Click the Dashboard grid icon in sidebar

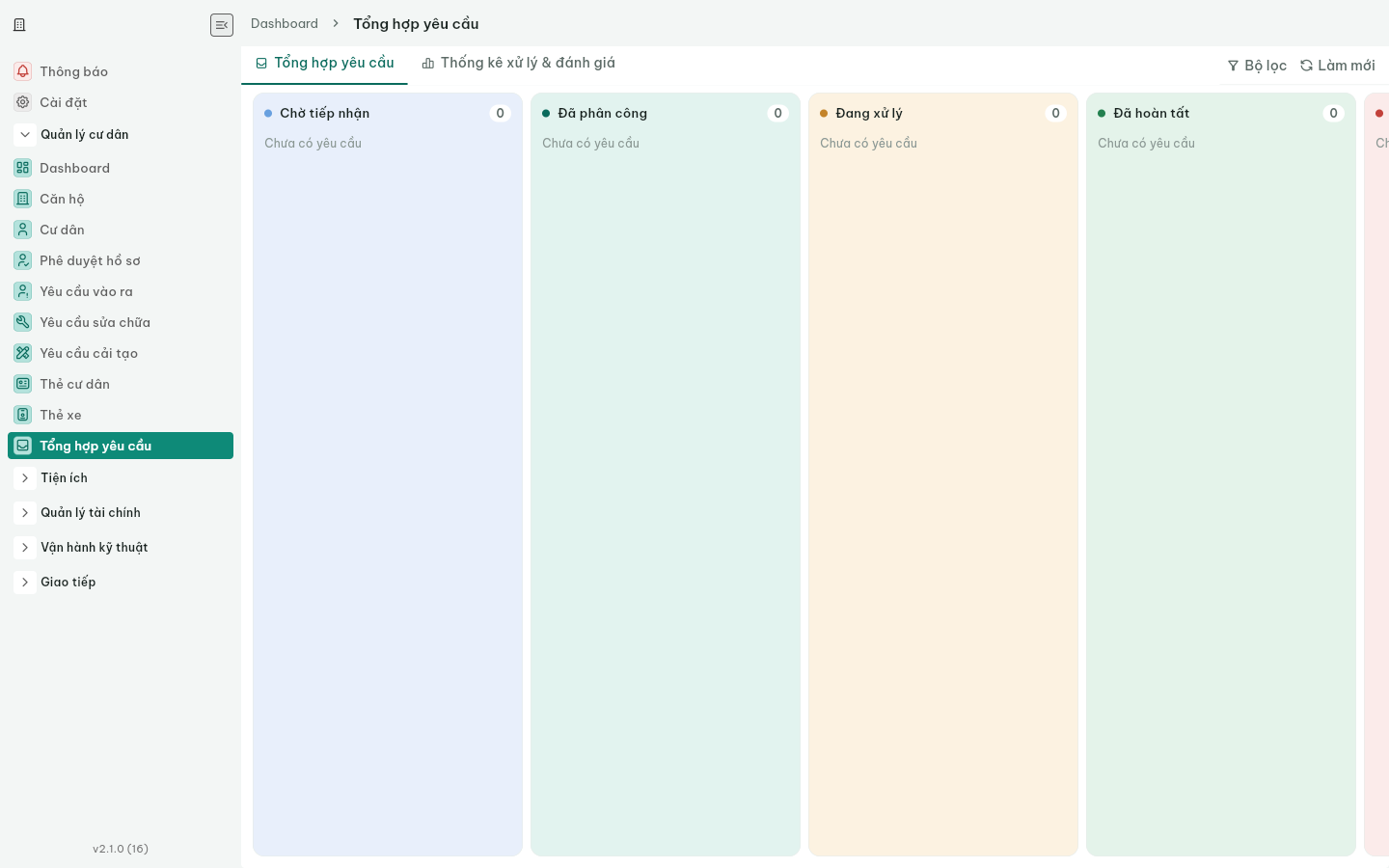(23, 168)
